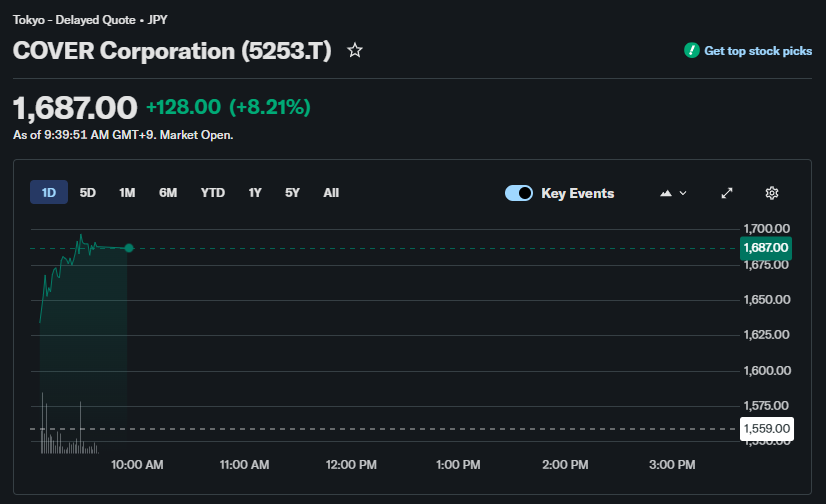Switch to the 5Y range
This screenshot has height=504, width=826.
pos(292,193)
